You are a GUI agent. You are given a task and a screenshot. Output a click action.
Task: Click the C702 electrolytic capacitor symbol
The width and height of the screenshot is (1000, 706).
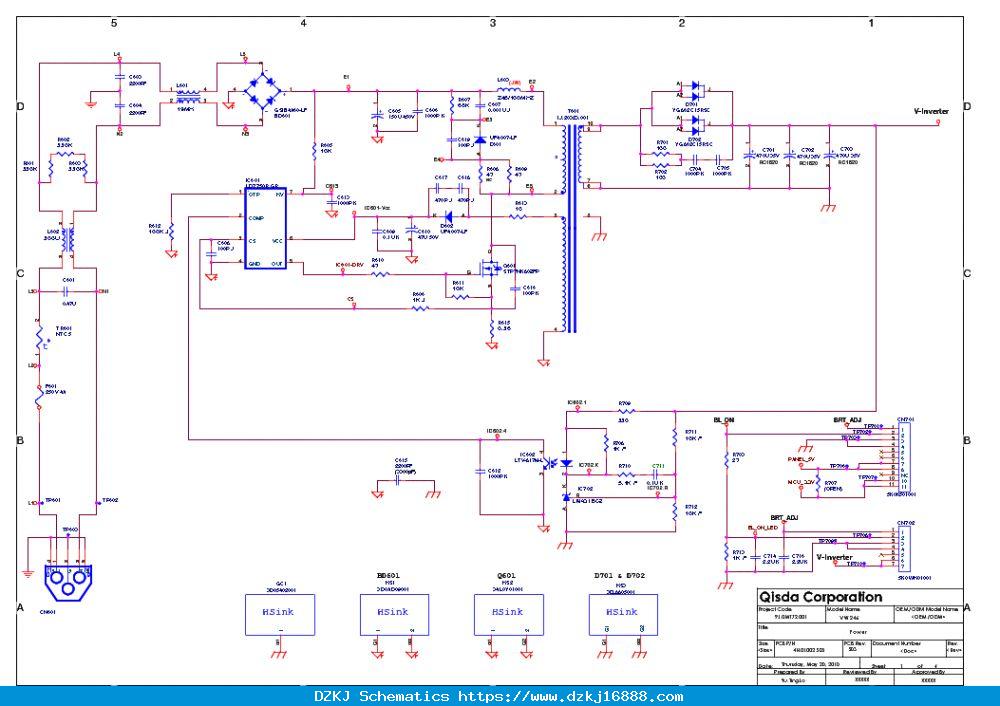click(x=790, y=155)
